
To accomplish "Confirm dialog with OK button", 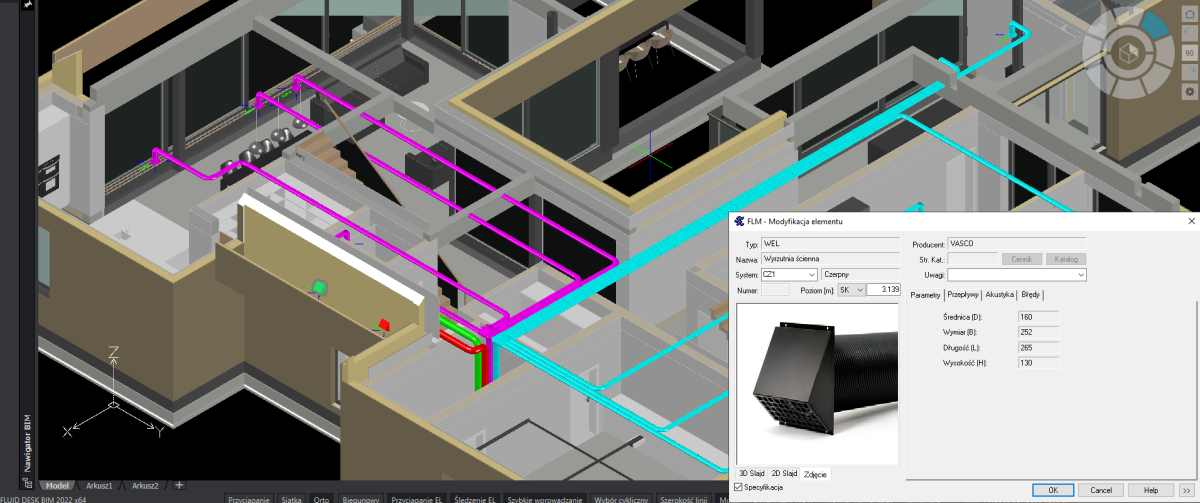I will [x=1053, y=490].
